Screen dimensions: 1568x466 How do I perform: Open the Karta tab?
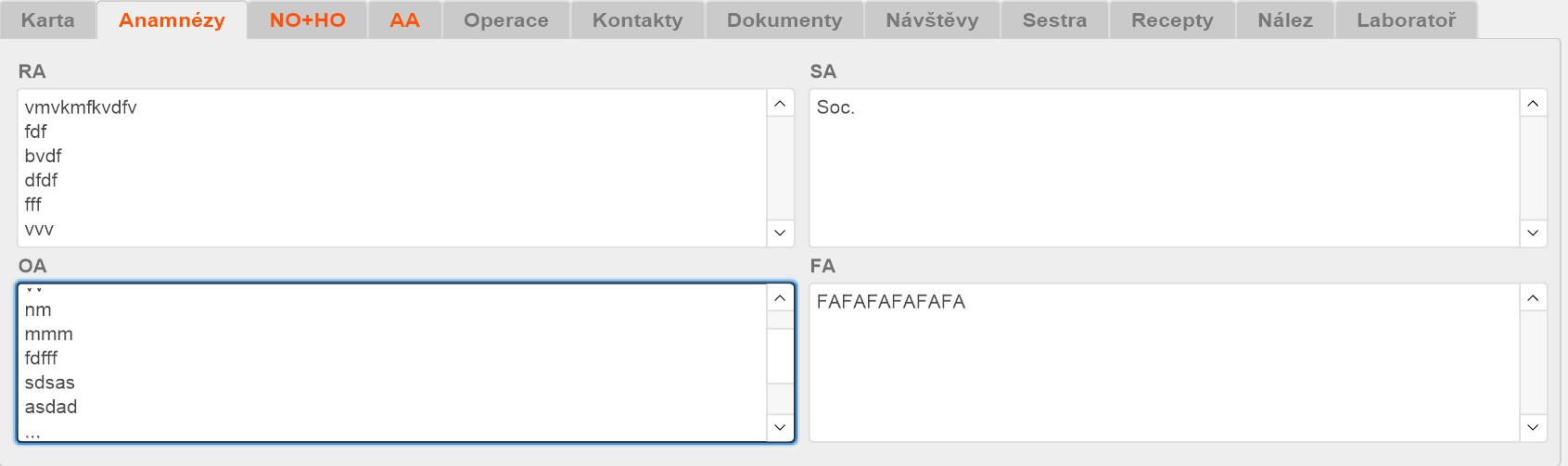pyautogui.click(x=48, y=20)
